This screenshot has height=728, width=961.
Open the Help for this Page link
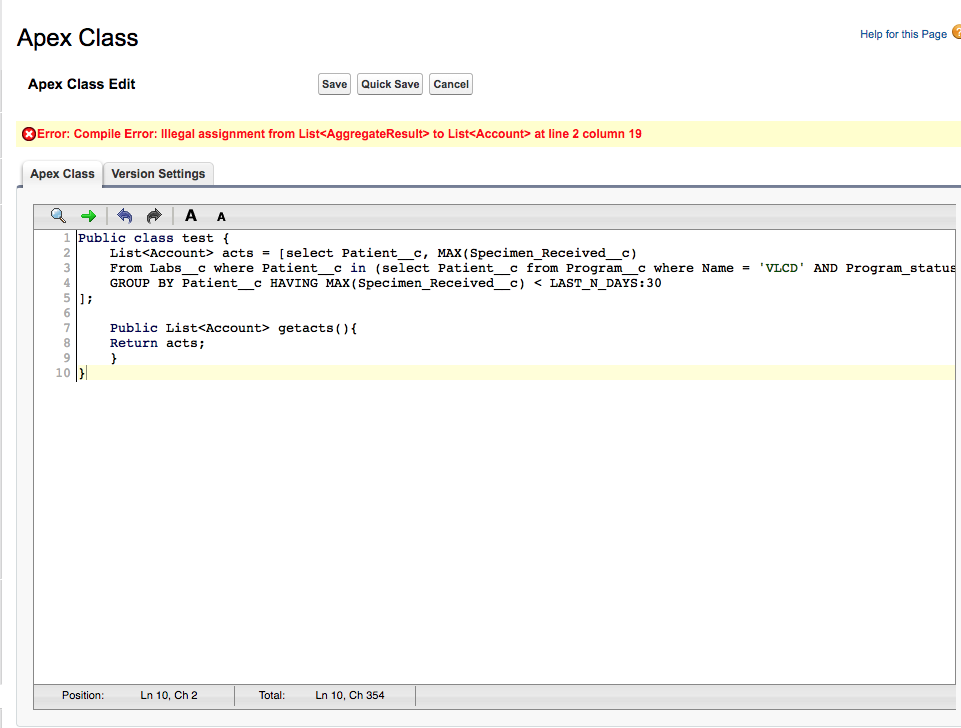(902, 34)
